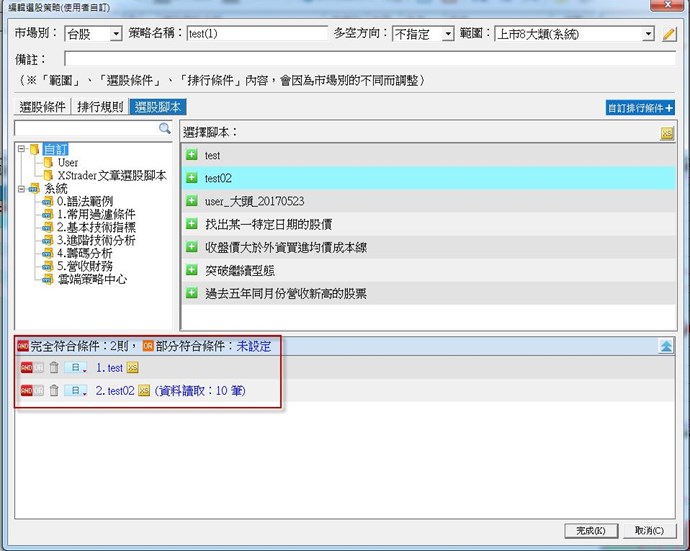Image resolution: width=690 pixels, height=551 pixels.
Task: Click the script search text box
Action: 86,129
